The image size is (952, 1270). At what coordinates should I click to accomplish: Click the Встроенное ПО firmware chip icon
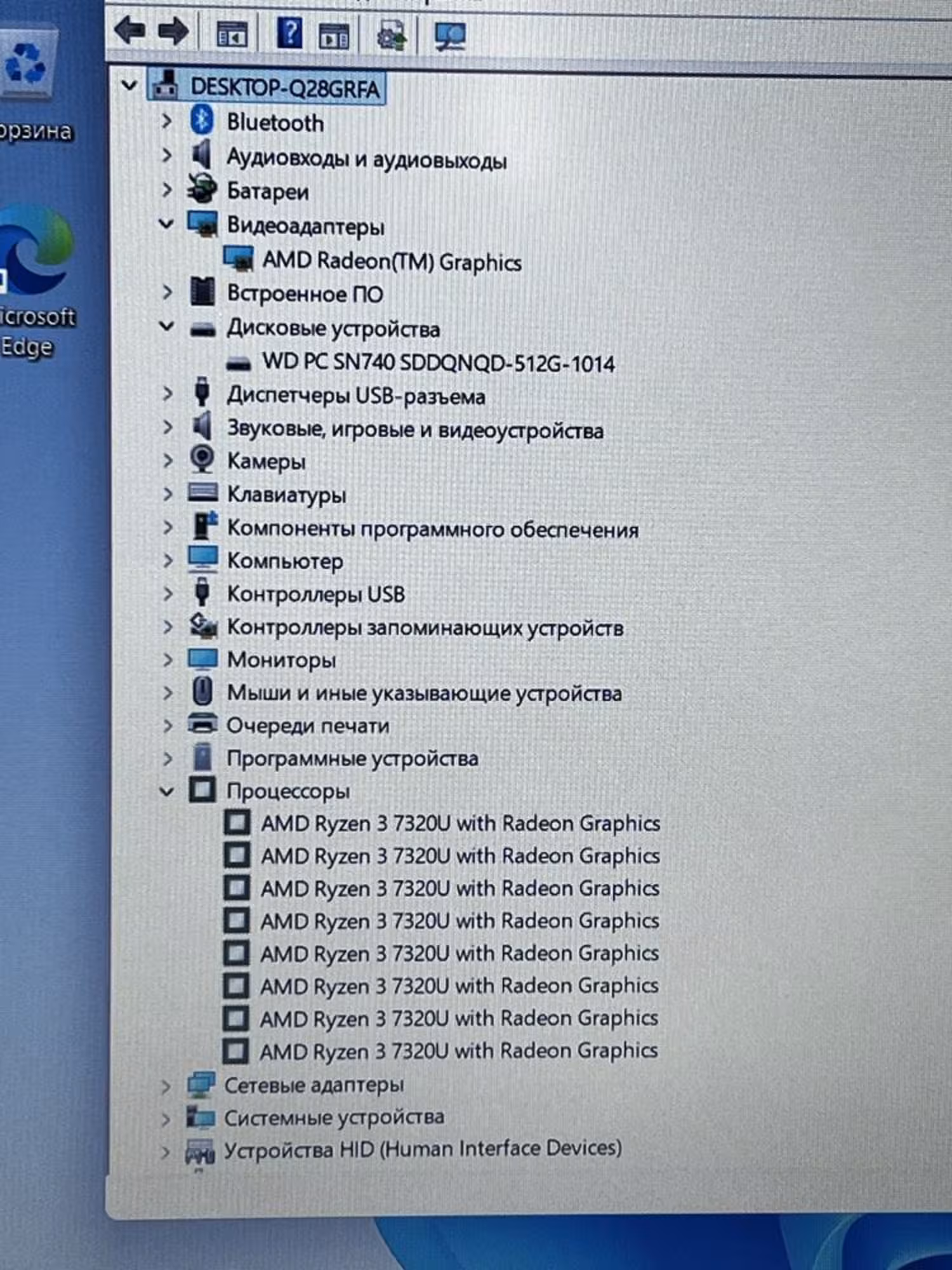click(x=203, y=292)
